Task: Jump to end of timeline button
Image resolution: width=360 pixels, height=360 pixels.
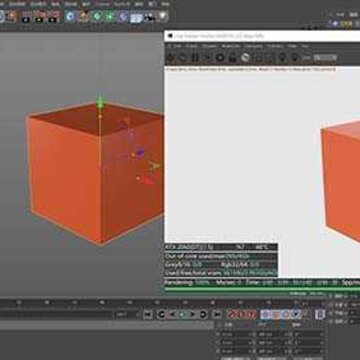Action: [217, 314]
